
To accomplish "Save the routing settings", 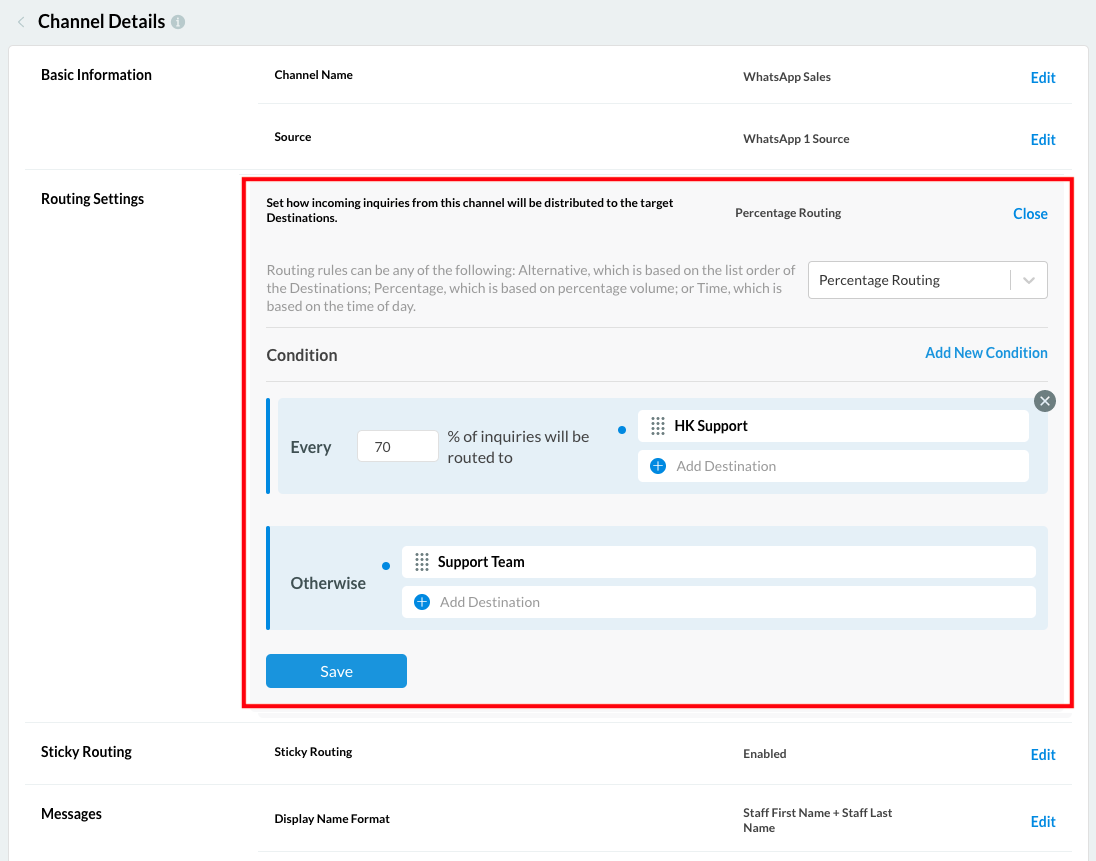I will tap(336, 671).
